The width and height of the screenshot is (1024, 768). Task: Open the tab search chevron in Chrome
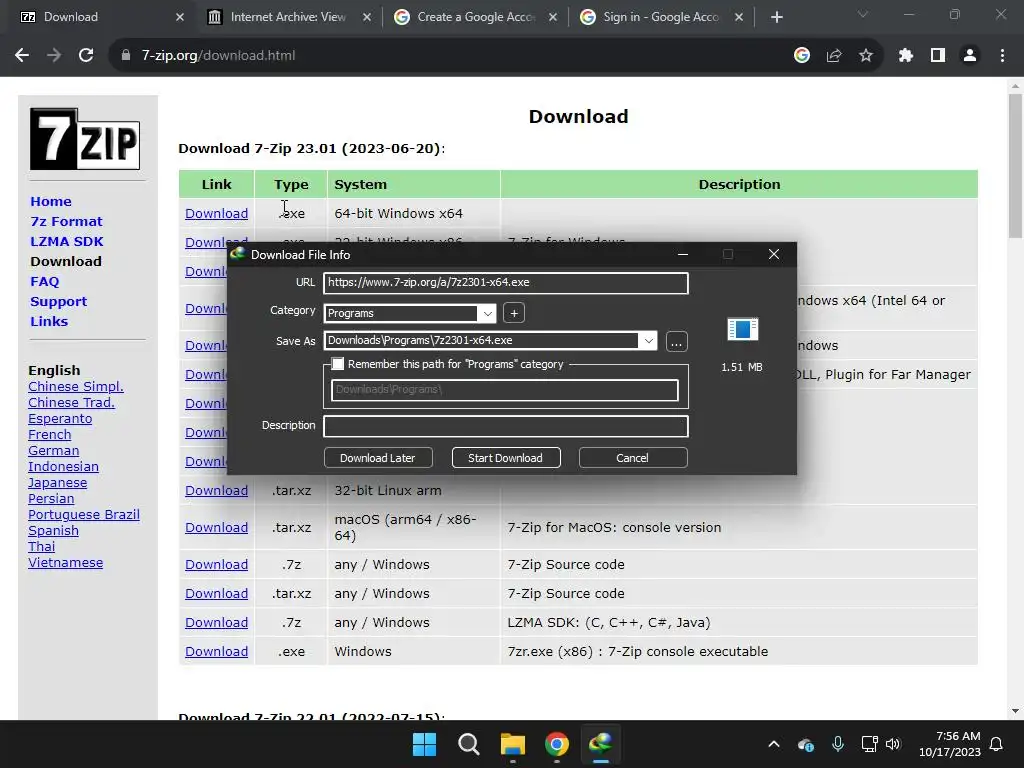(x=863, y=14)
